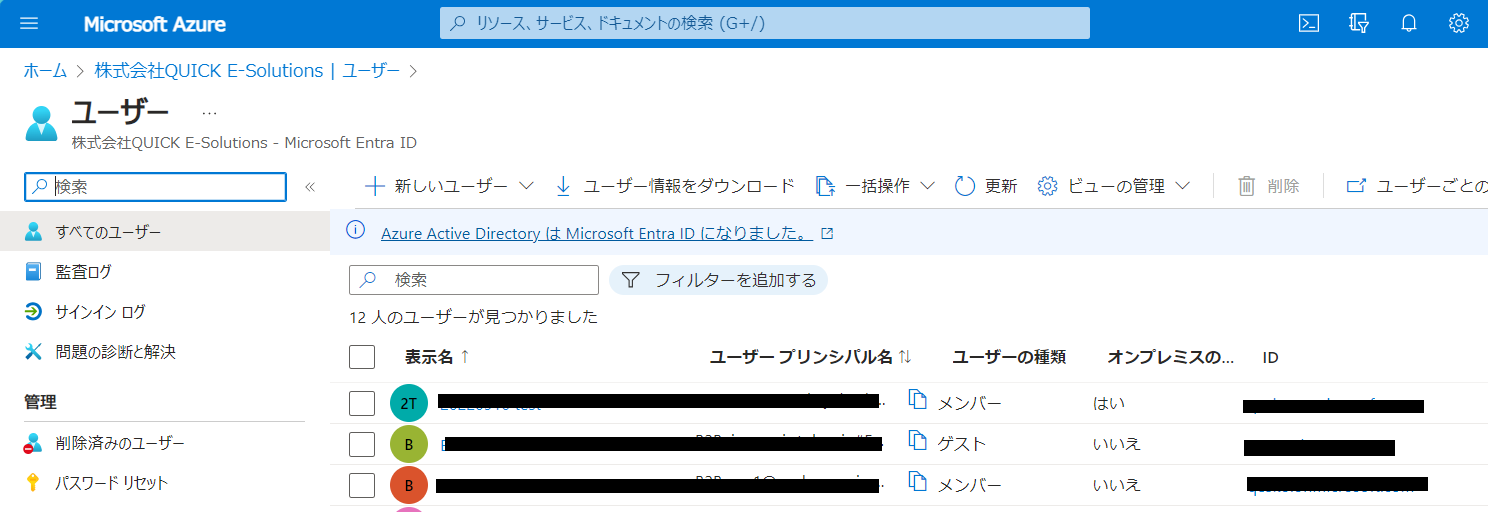This screenshot has width=1488, height=512.
Task: Open the more options ellipsis beside ユーザー title
Action: click(x=209, y=113)
